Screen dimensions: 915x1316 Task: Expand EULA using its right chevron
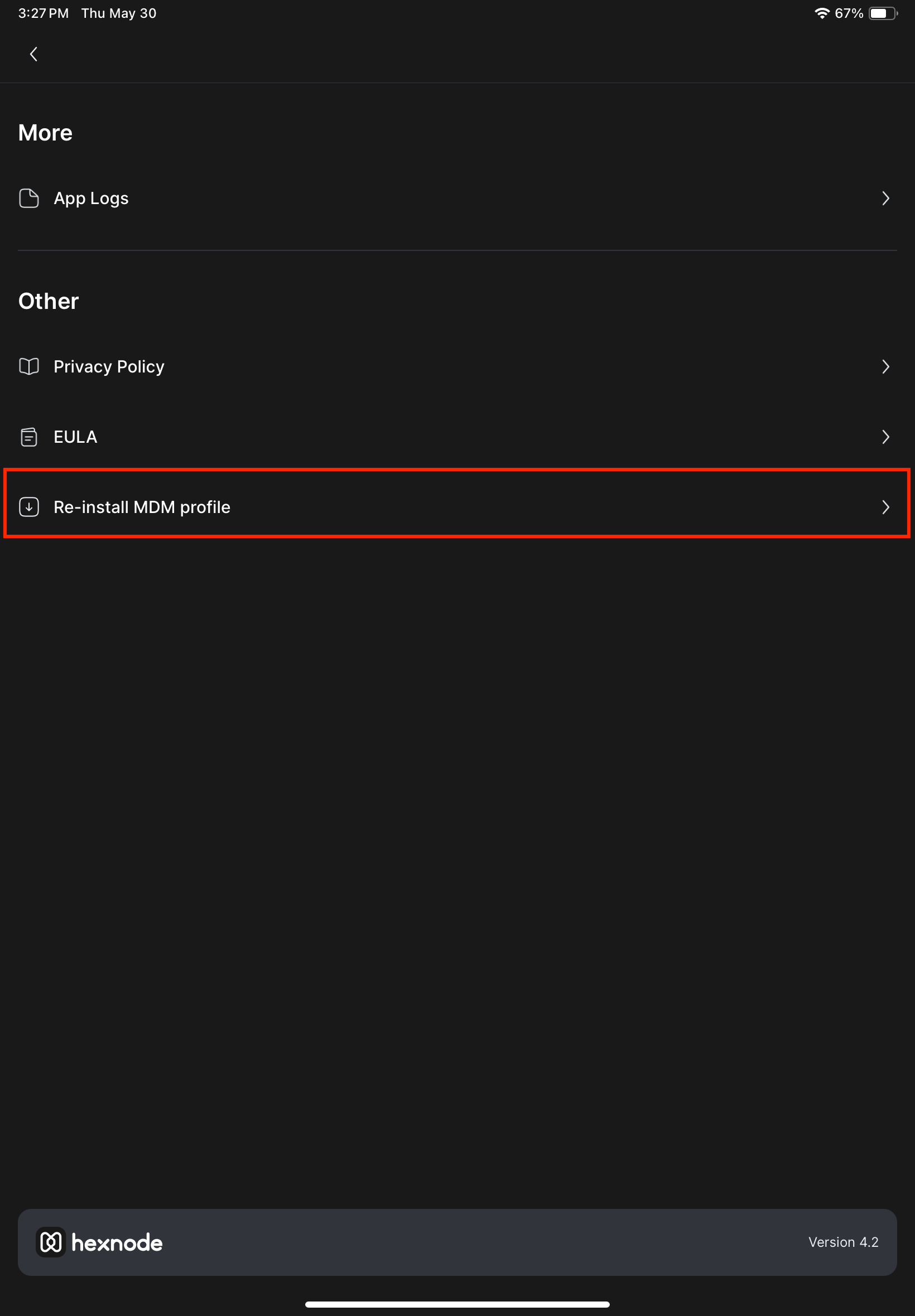pyautogui.click(x=886, y=437)
